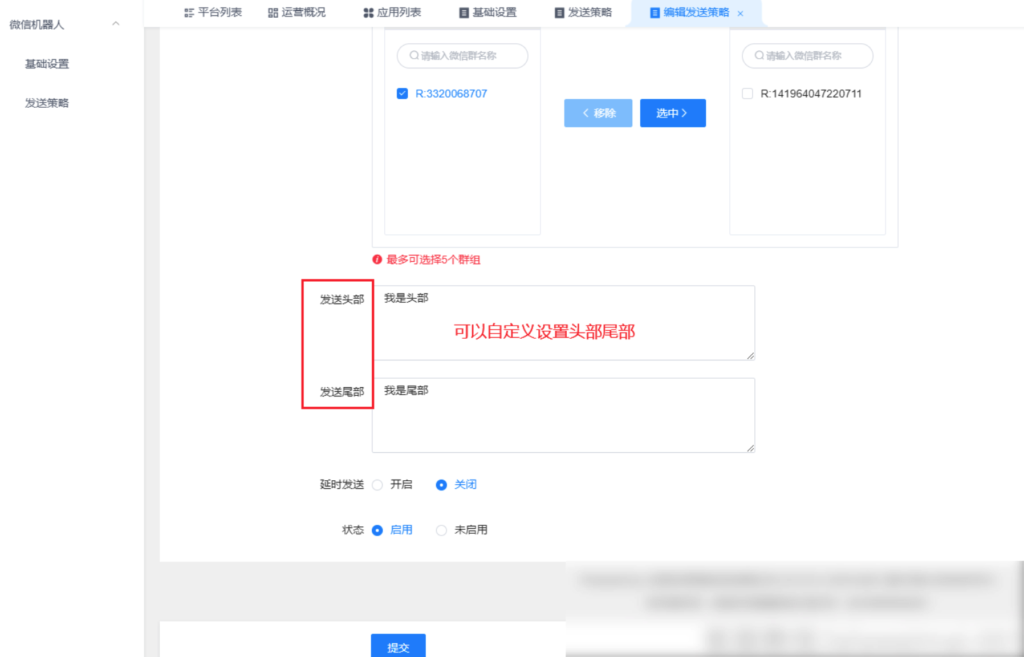Click the 运营概况 tab icon
1024x657 pixels.
pos(271,13)
